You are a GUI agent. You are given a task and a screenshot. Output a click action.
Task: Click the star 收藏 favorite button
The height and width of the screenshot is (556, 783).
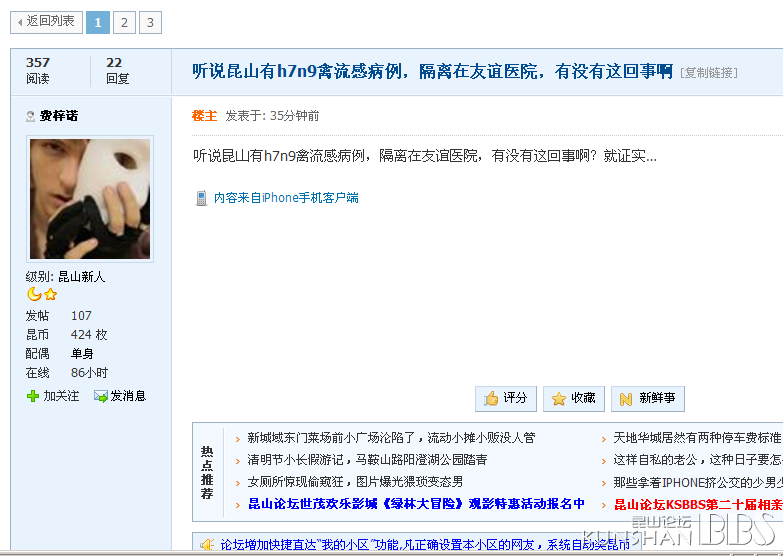tap(574, 398)
